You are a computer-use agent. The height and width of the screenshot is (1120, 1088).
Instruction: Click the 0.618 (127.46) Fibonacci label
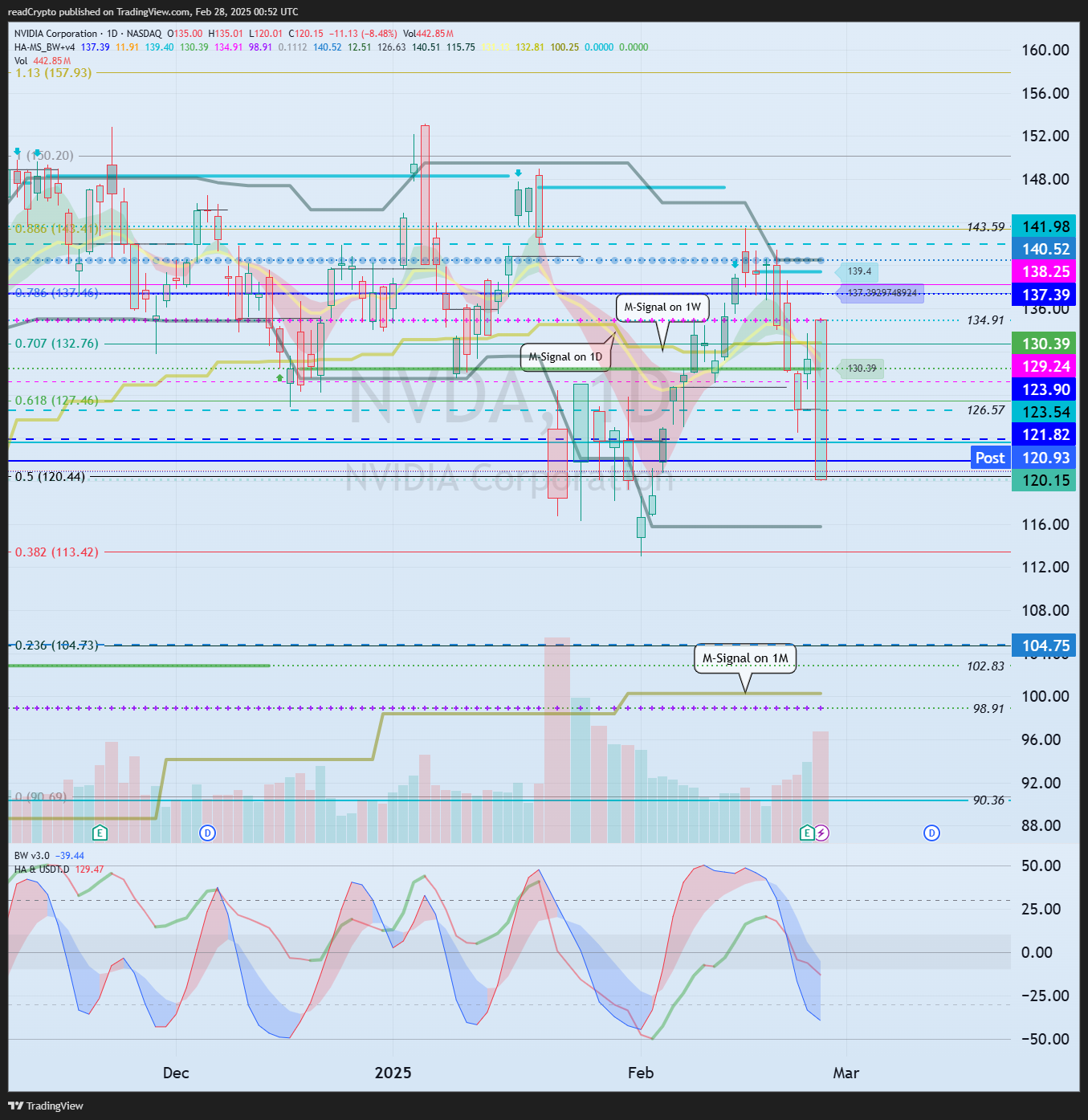tap(56, 400)
